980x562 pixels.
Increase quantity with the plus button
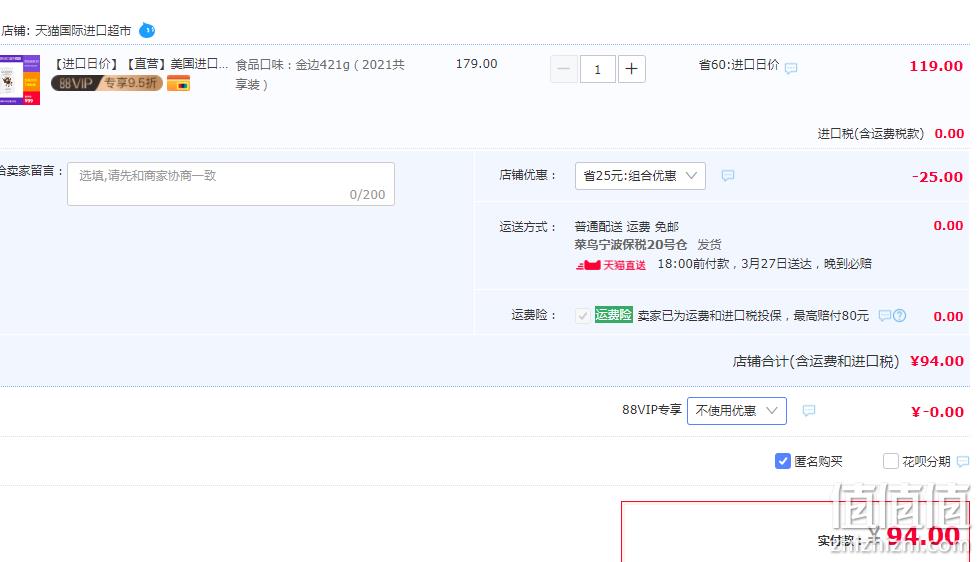click(x=631, y=69)
